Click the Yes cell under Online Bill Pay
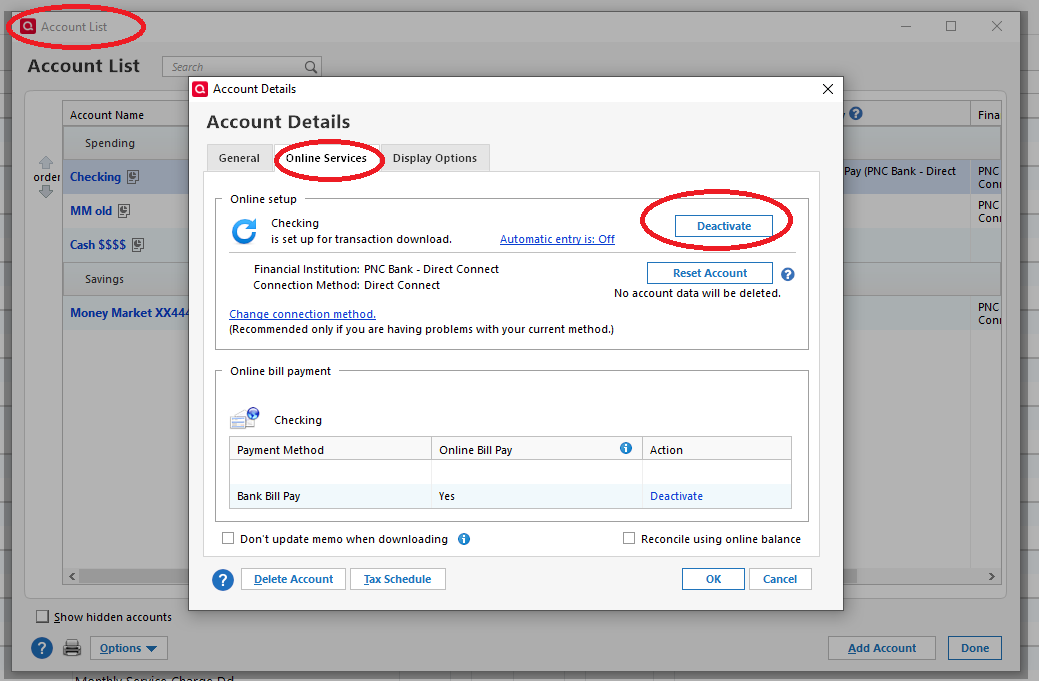The width and height of the screenshot is (1039, 681). [x=536, y=496]
